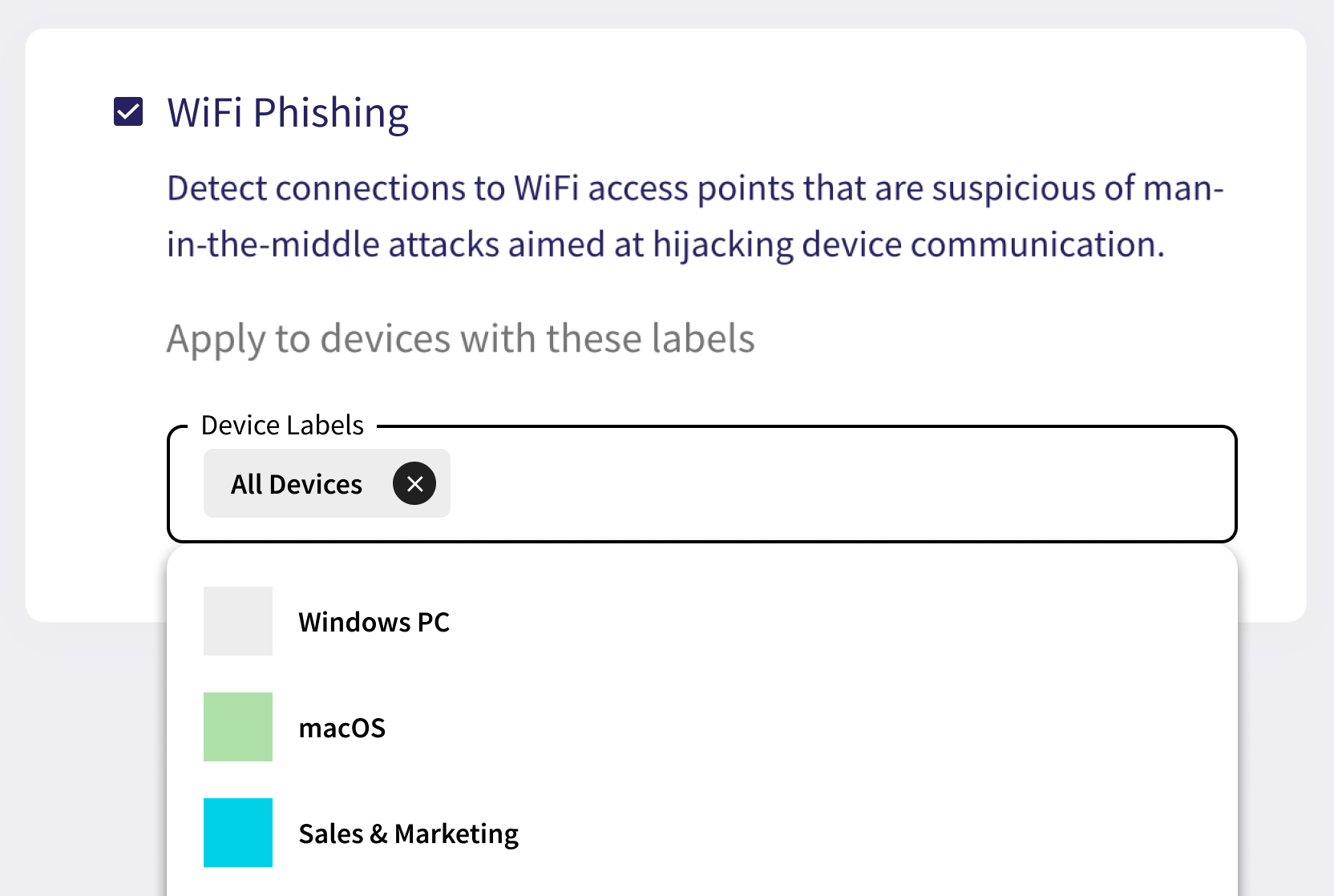Click inside the Device Labels input field
The image size is (1334, 896).
point(802,483)
